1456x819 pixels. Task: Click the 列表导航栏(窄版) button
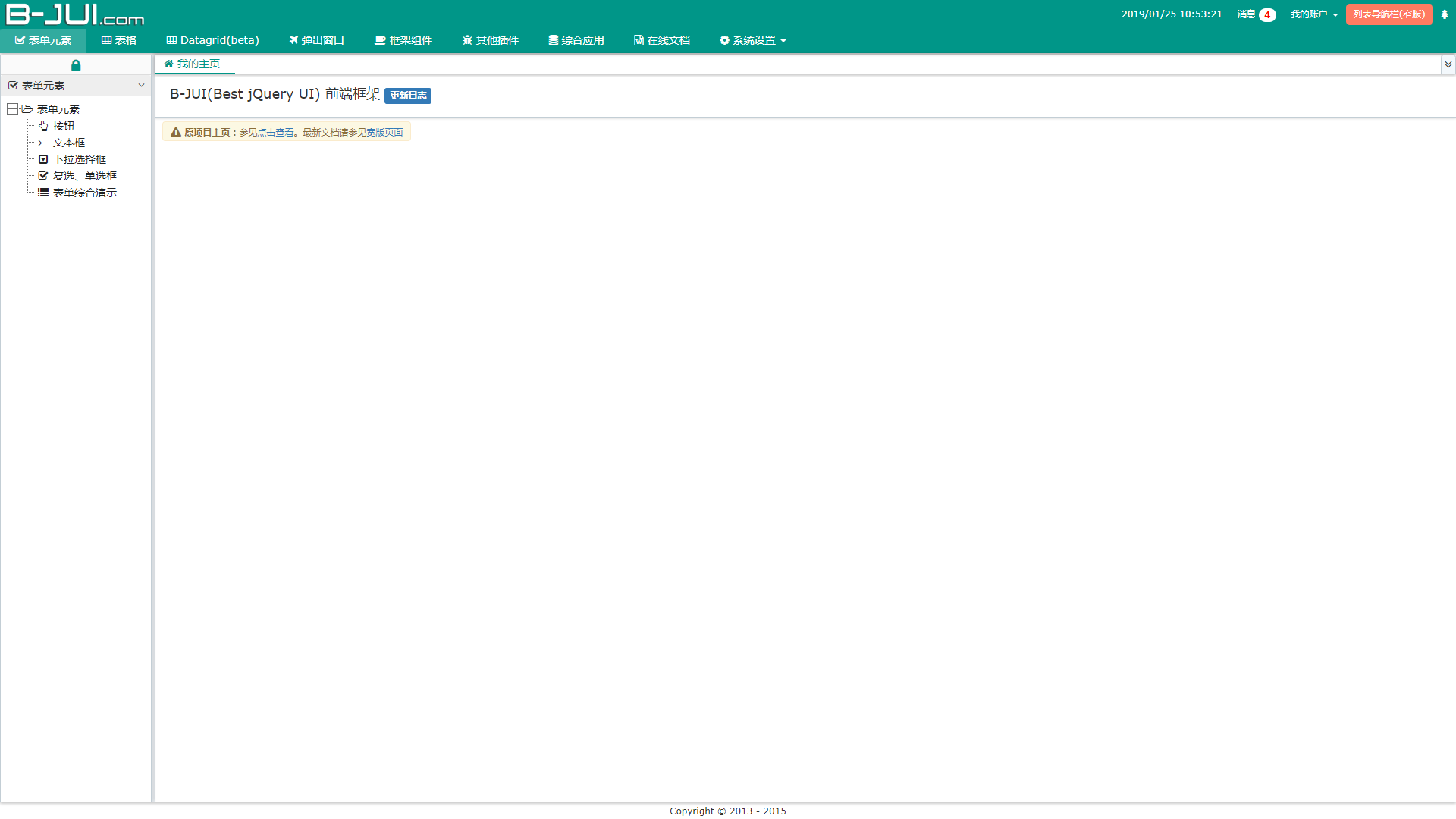(1389, 14)
